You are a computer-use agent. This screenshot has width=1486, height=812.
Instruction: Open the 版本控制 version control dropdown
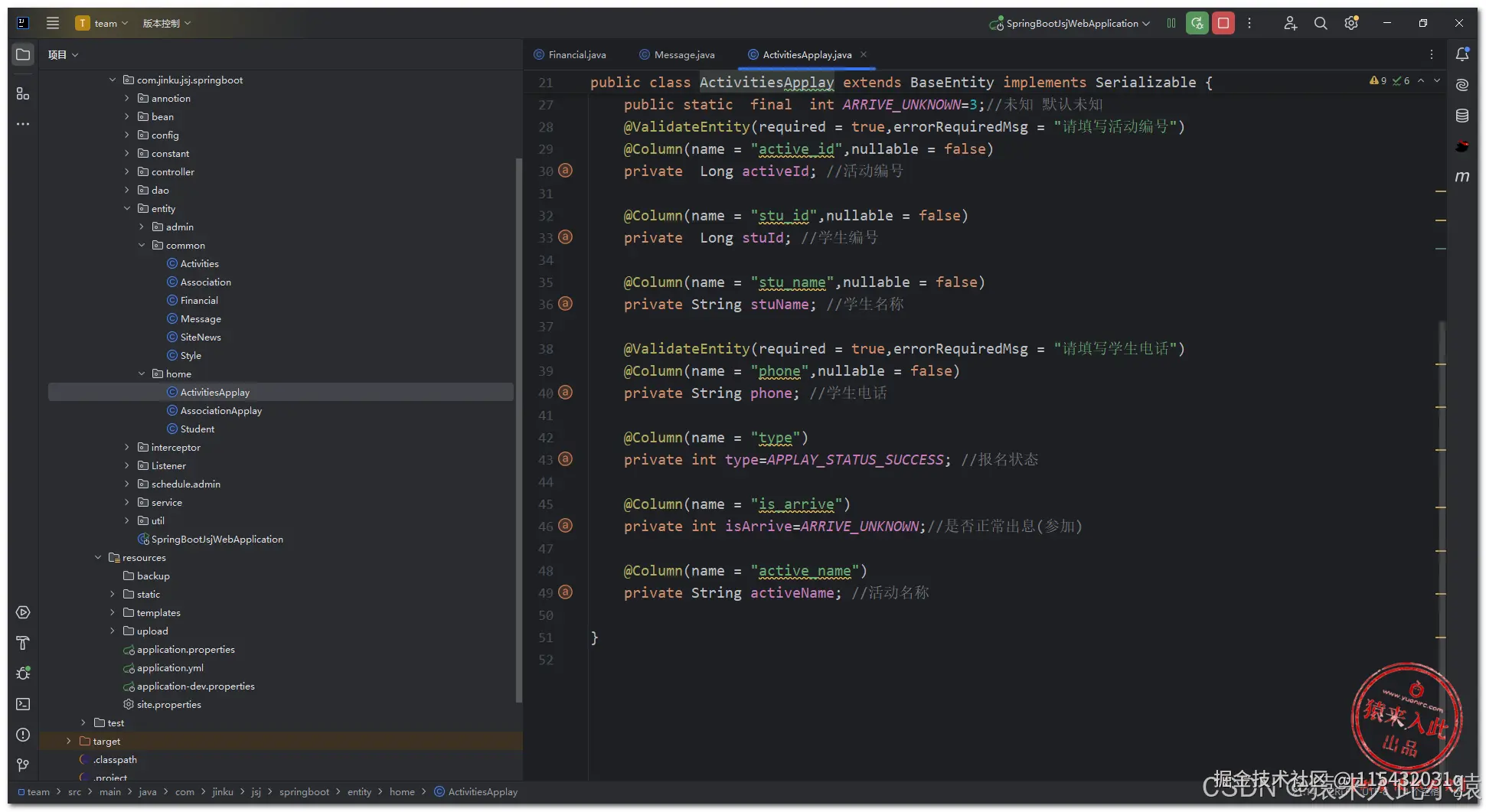(167, 23)
